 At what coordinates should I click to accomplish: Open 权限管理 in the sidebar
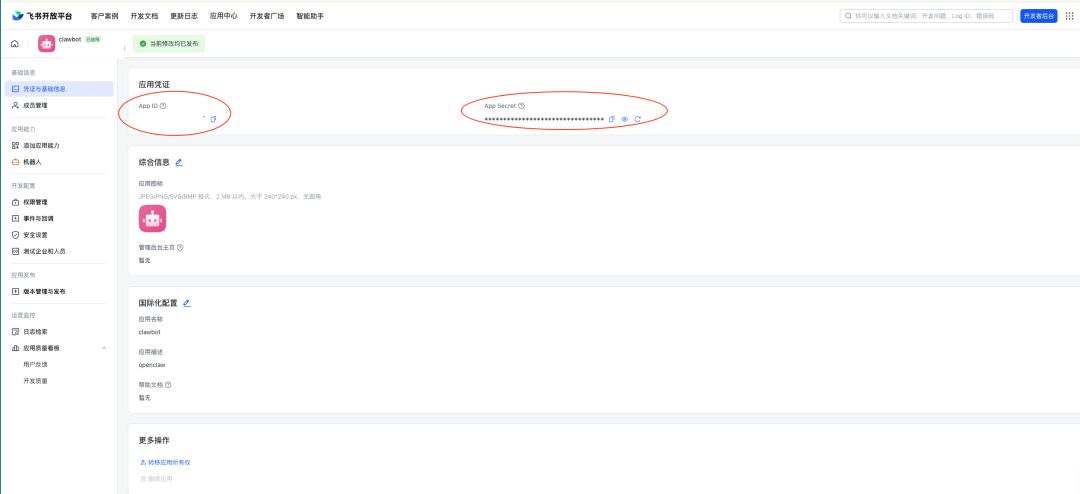[x=35, y=202]
